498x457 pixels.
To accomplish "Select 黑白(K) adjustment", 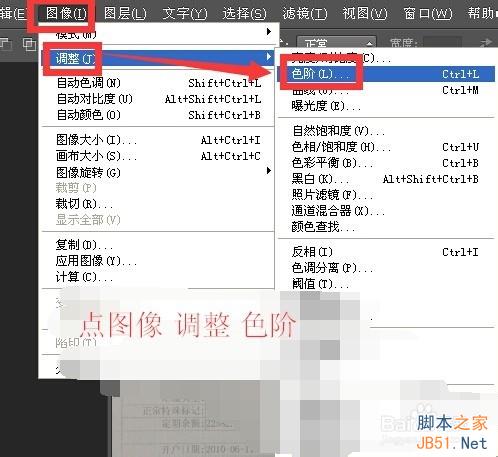I will 386,179.
